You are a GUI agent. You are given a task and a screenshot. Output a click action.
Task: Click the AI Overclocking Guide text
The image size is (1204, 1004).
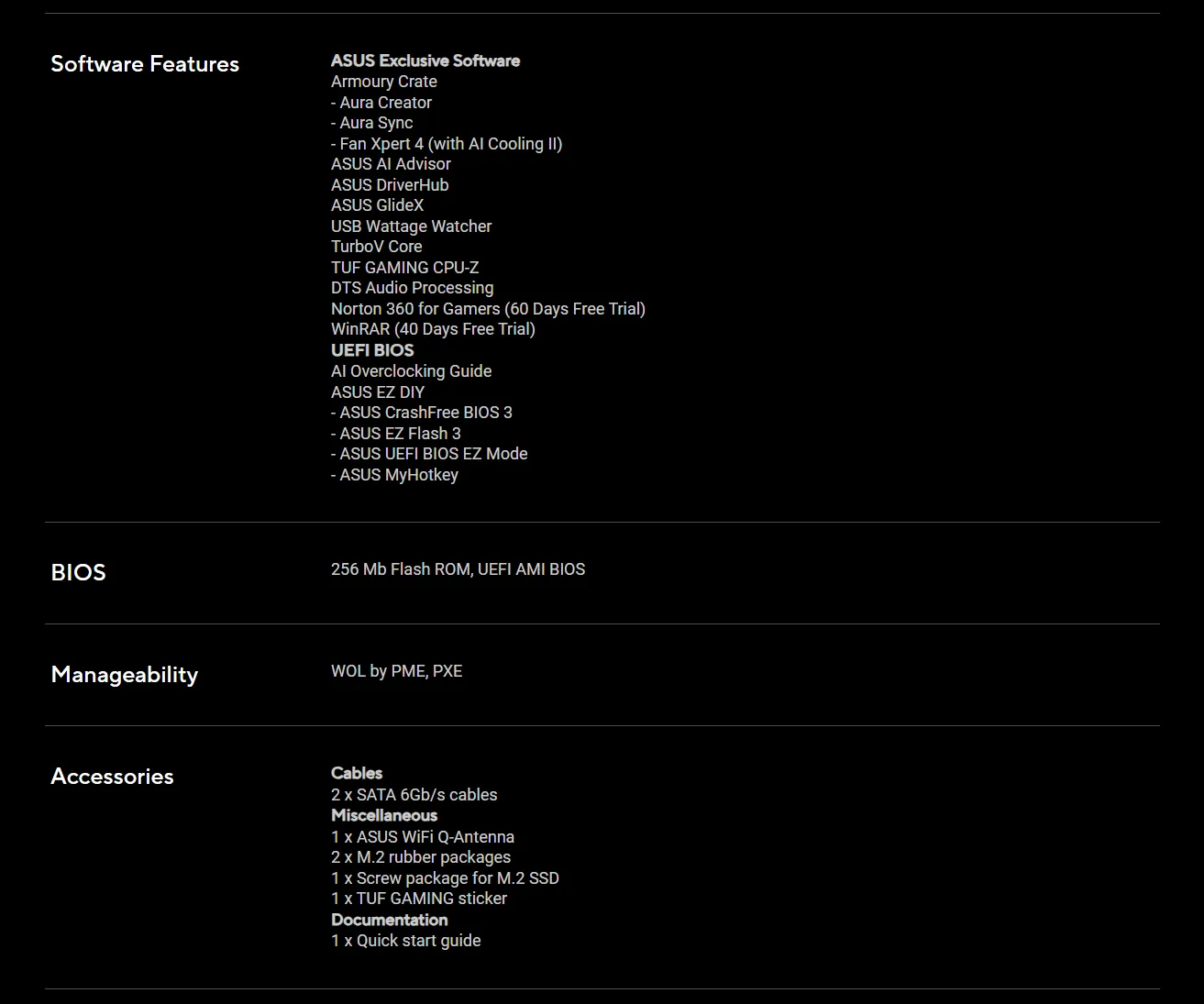coord(411,371)
